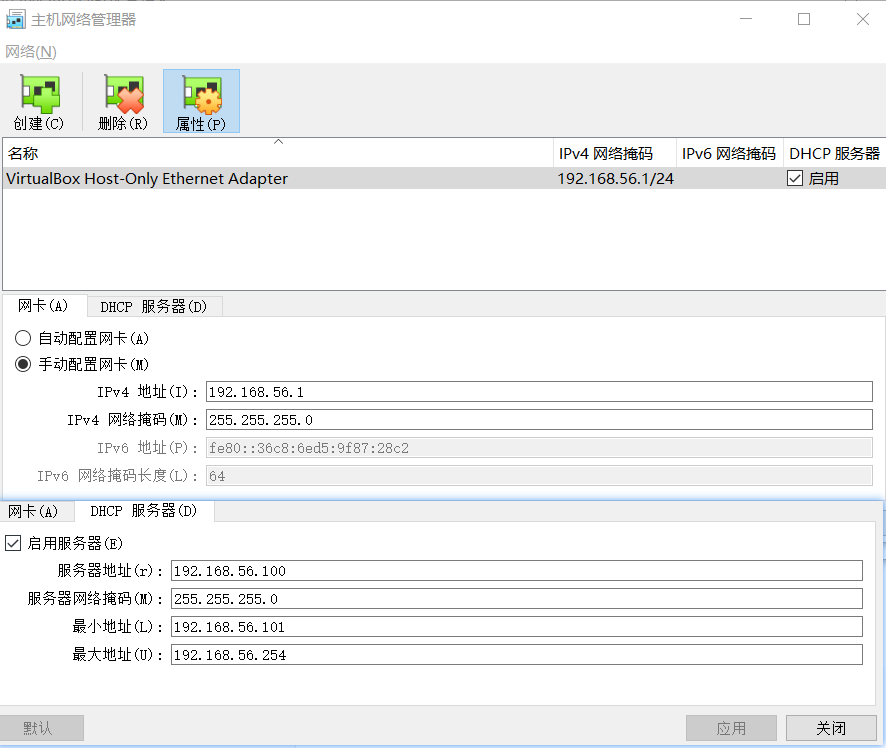Viewport: 886px width, 748px height.
Task: Minimize the Host Network Manager window
Action: 746,19
